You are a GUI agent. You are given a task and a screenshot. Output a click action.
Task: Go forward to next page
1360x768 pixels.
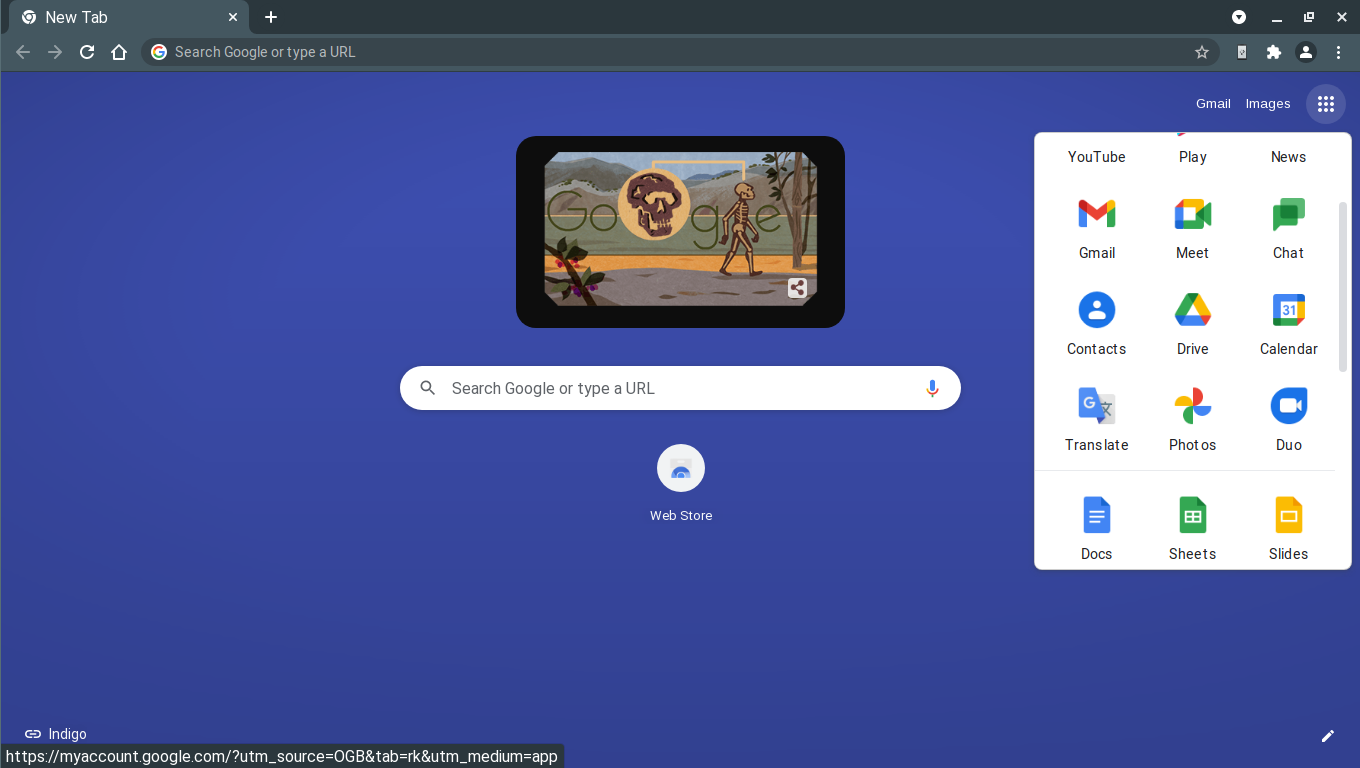click(55, 52)
